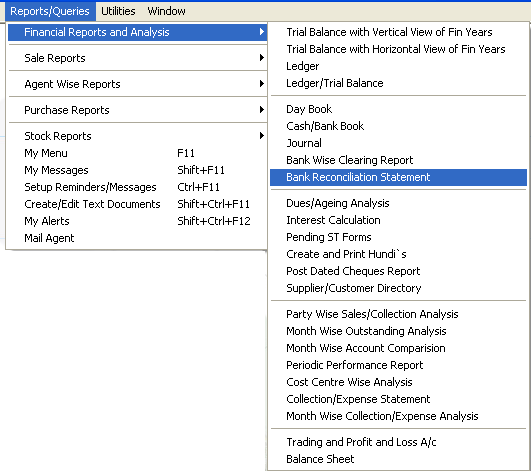Choose Setup Reminders/Messages
This screenshot has height=471, width=531.
(x=137, y=187)
